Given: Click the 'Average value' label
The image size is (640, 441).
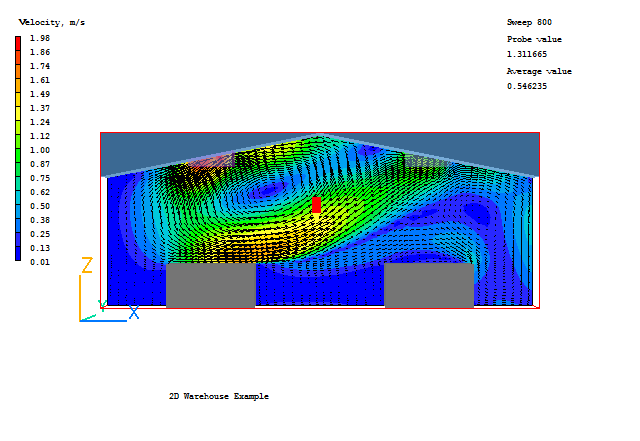Looking at the screenshot, I should (539, 71).
